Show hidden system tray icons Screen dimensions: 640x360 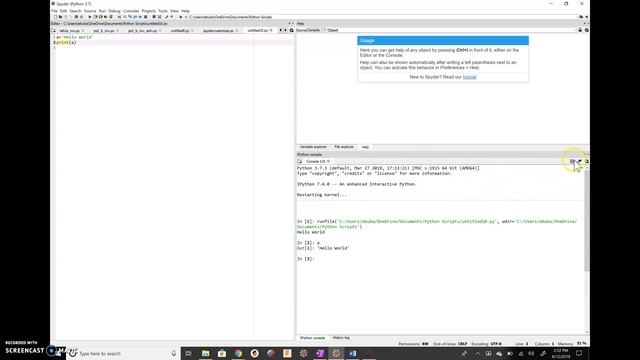(x=477, y=353)
